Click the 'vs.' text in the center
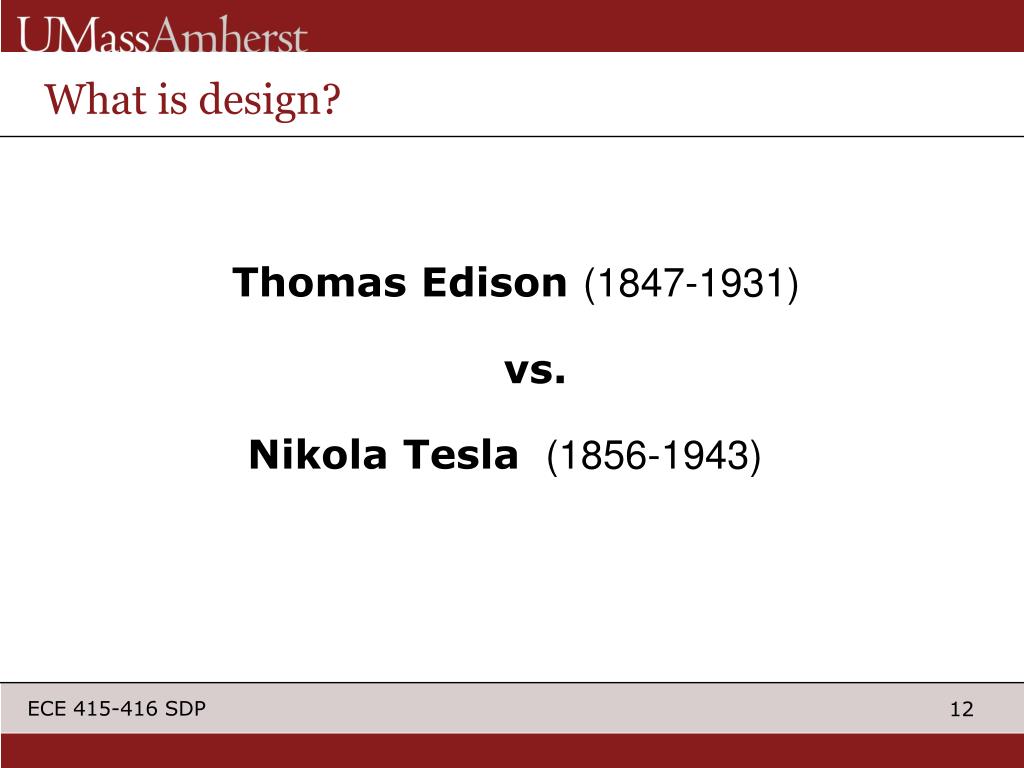The height and width of the screenshot is (768, 1024). [534, 370]
